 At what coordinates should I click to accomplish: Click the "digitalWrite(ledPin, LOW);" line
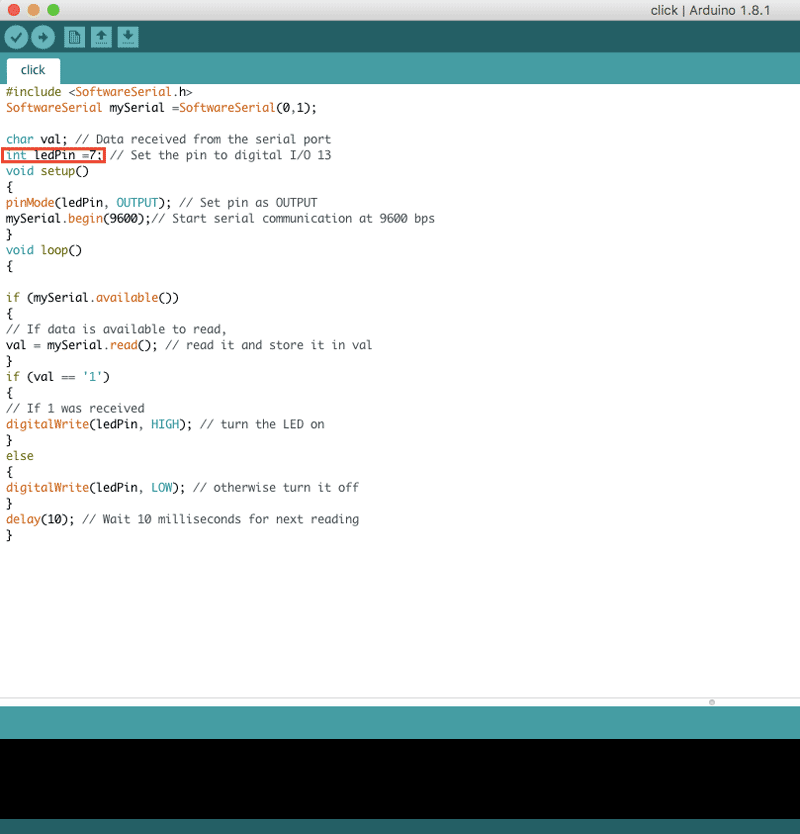(x=182, y=487)
